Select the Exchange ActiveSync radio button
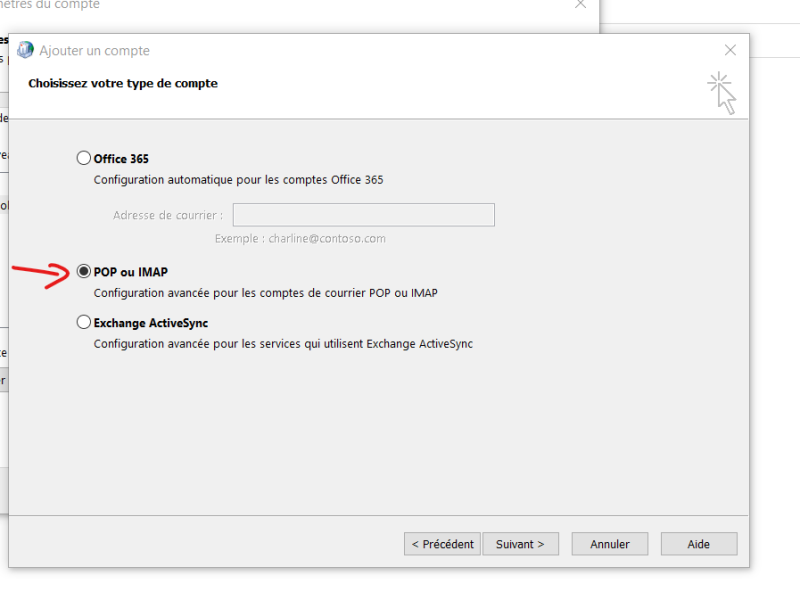 84,322
